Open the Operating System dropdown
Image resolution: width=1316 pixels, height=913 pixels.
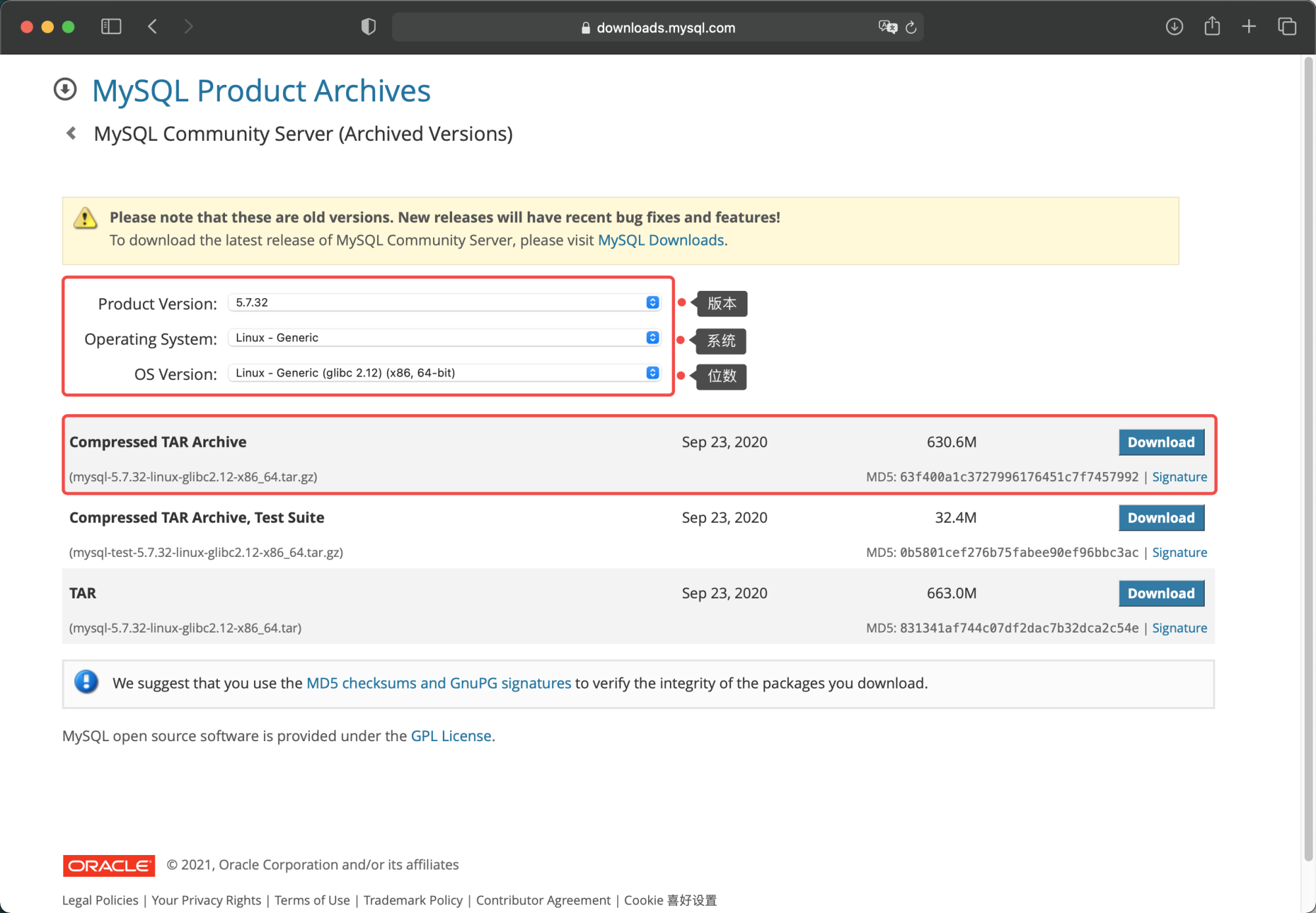(x=444, y=338)
